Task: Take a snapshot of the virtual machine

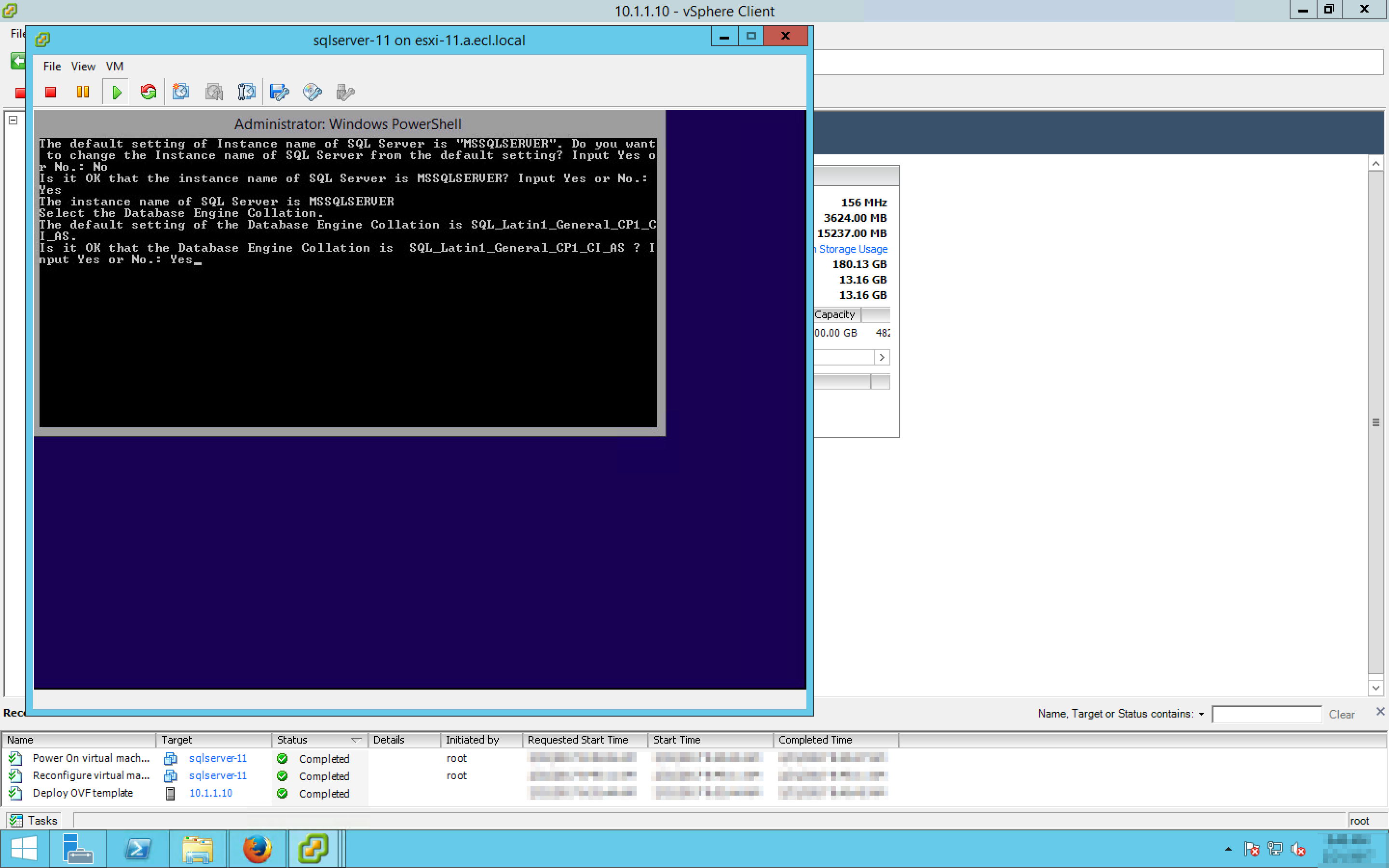Action: click(x=181, y=92)
